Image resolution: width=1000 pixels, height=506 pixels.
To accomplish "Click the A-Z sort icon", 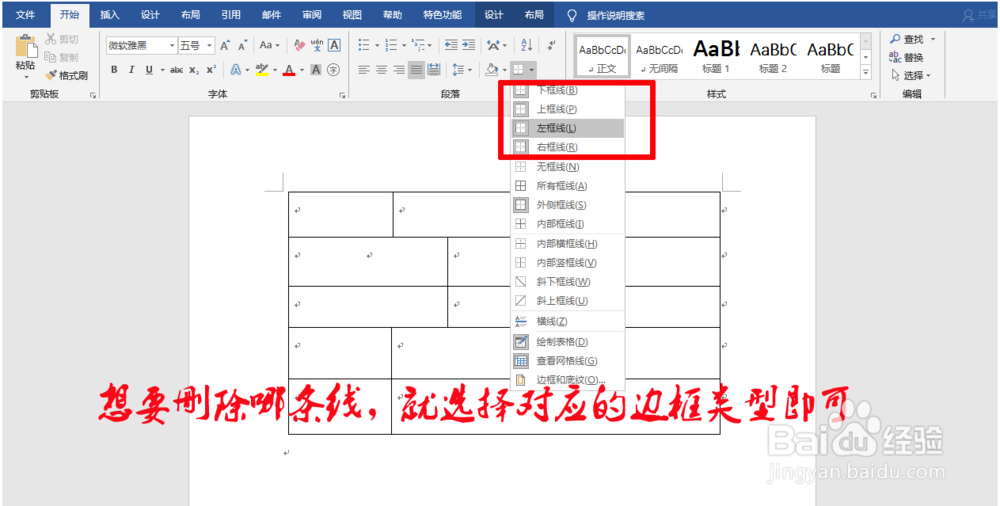I will click(526, 45).
